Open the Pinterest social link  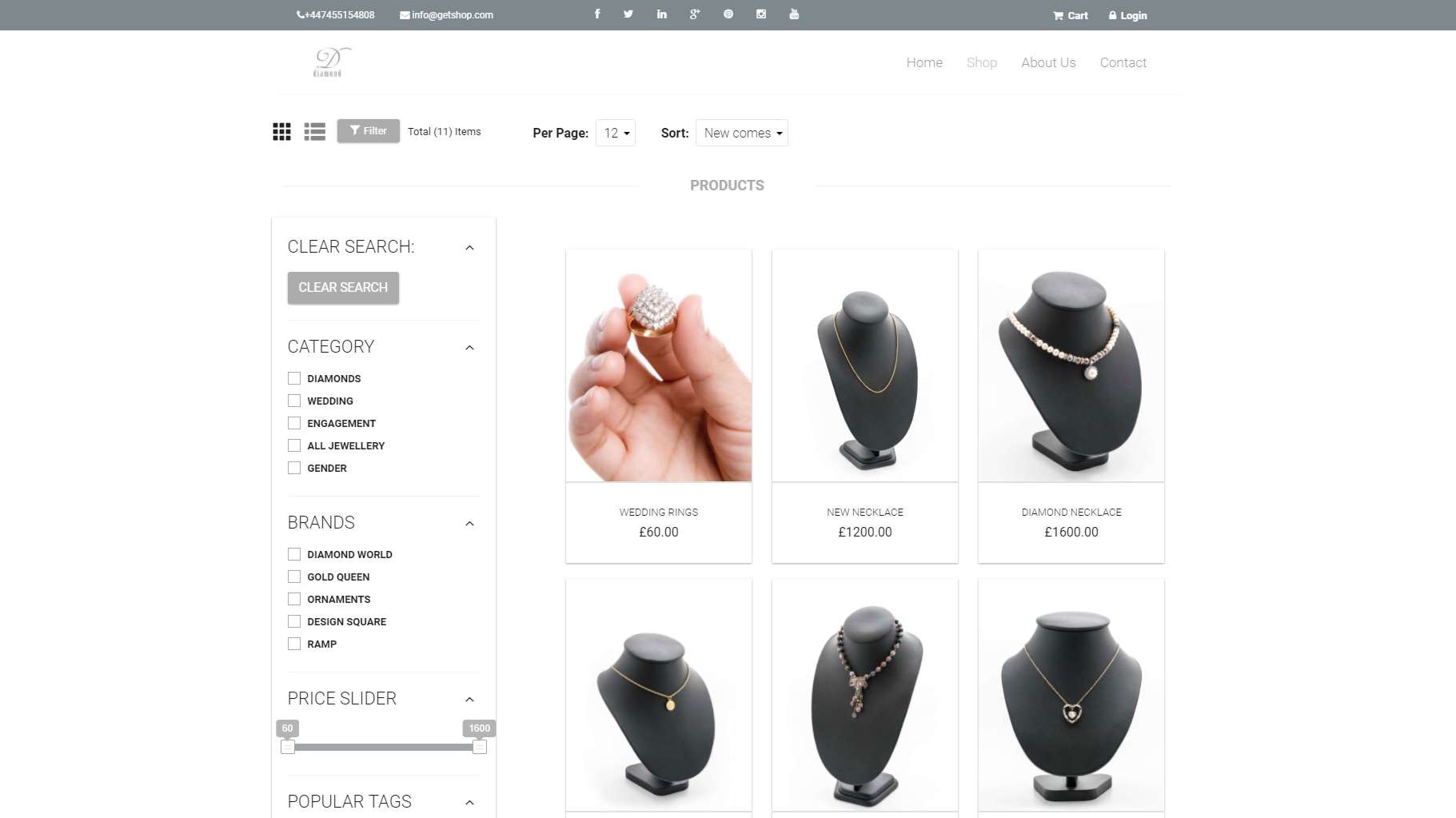tap(728, 14)
